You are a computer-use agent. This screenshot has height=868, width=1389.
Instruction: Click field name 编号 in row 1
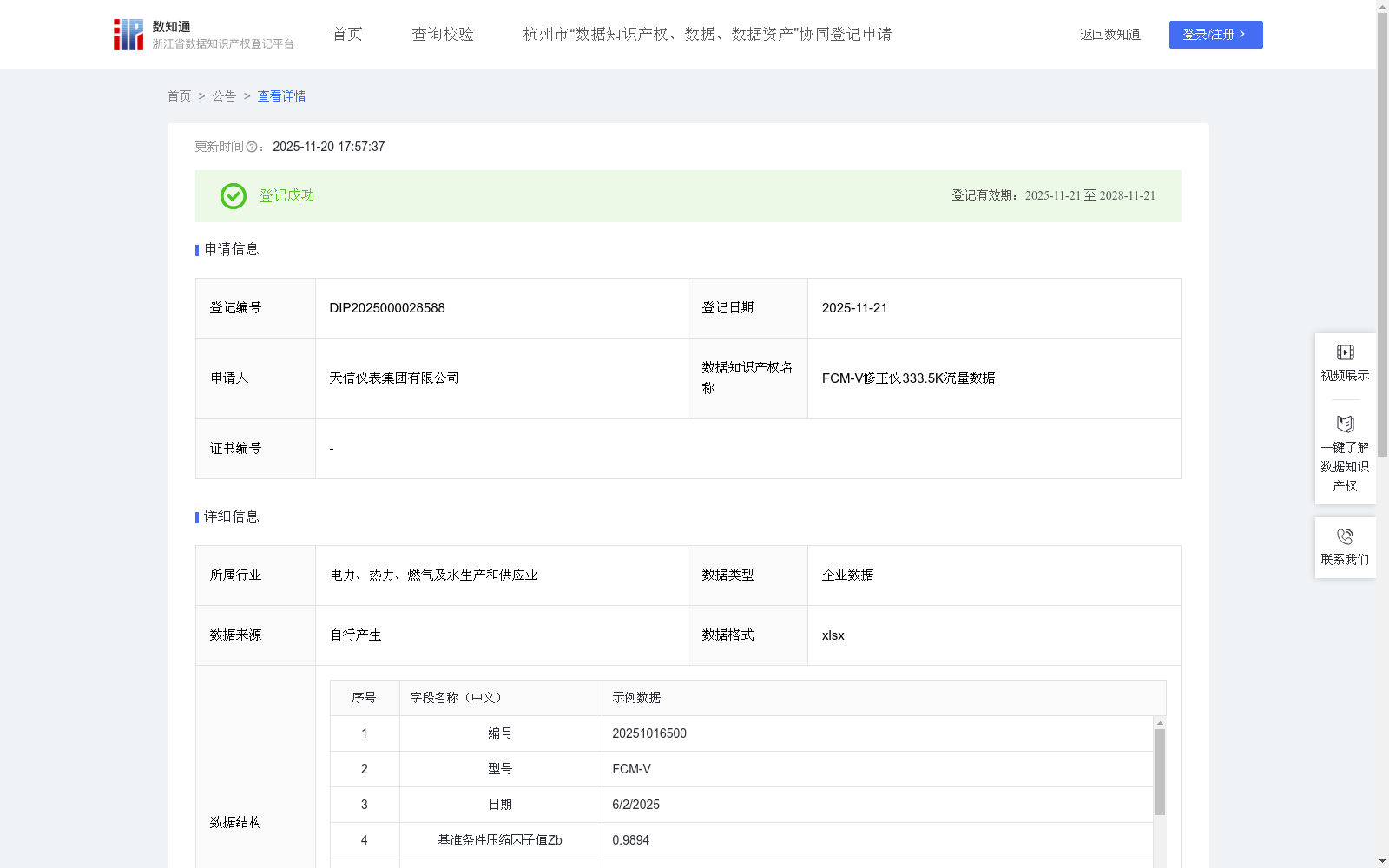(500, 733)
